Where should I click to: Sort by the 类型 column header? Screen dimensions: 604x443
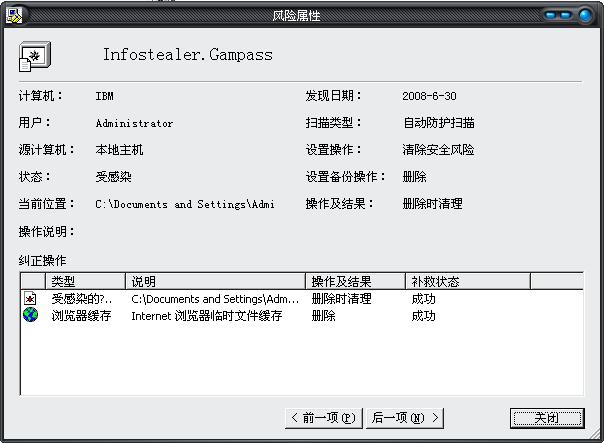pos(86,281)
